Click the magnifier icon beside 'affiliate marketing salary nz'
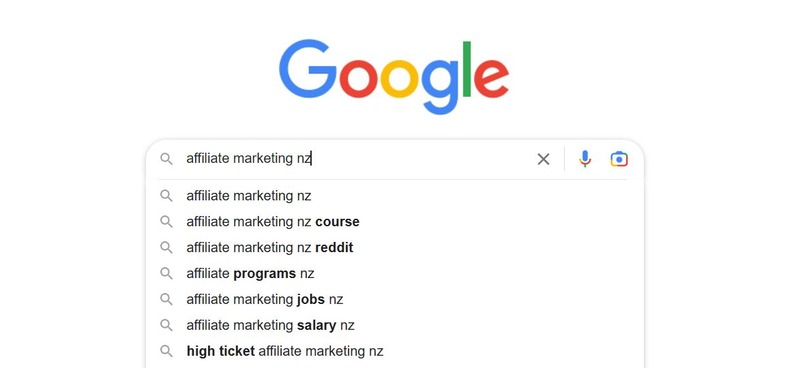 [x=166, y=325]
